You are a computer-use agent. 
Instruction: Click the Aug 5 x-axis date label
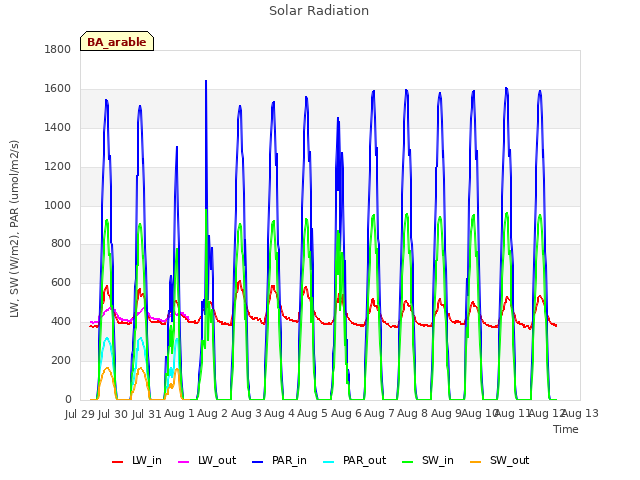click(x=313, y=413)
